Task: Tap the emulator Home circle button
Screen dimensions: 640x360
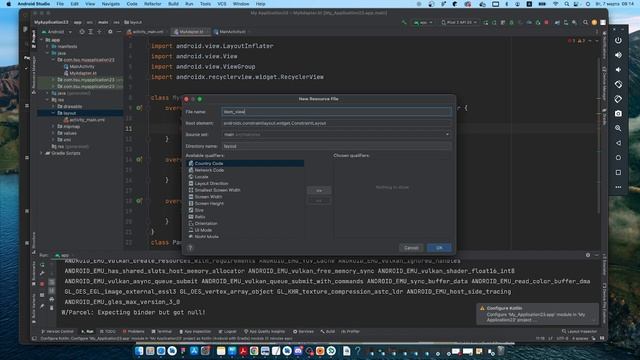Action: tap(618, 158)
